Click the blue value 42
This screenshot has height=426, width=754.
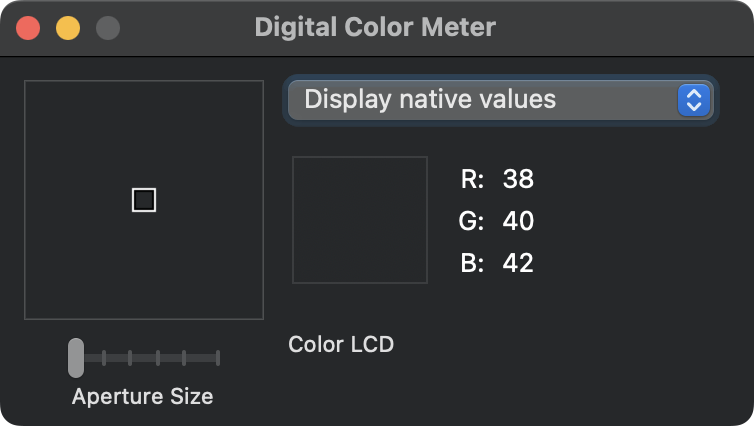tap(518, 263)
